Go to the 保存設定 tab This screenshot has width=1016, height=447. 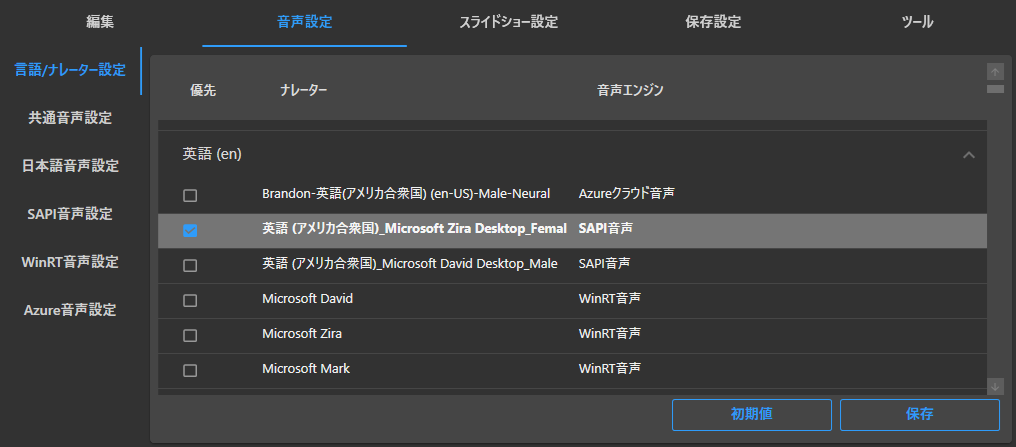coord(712,22)
